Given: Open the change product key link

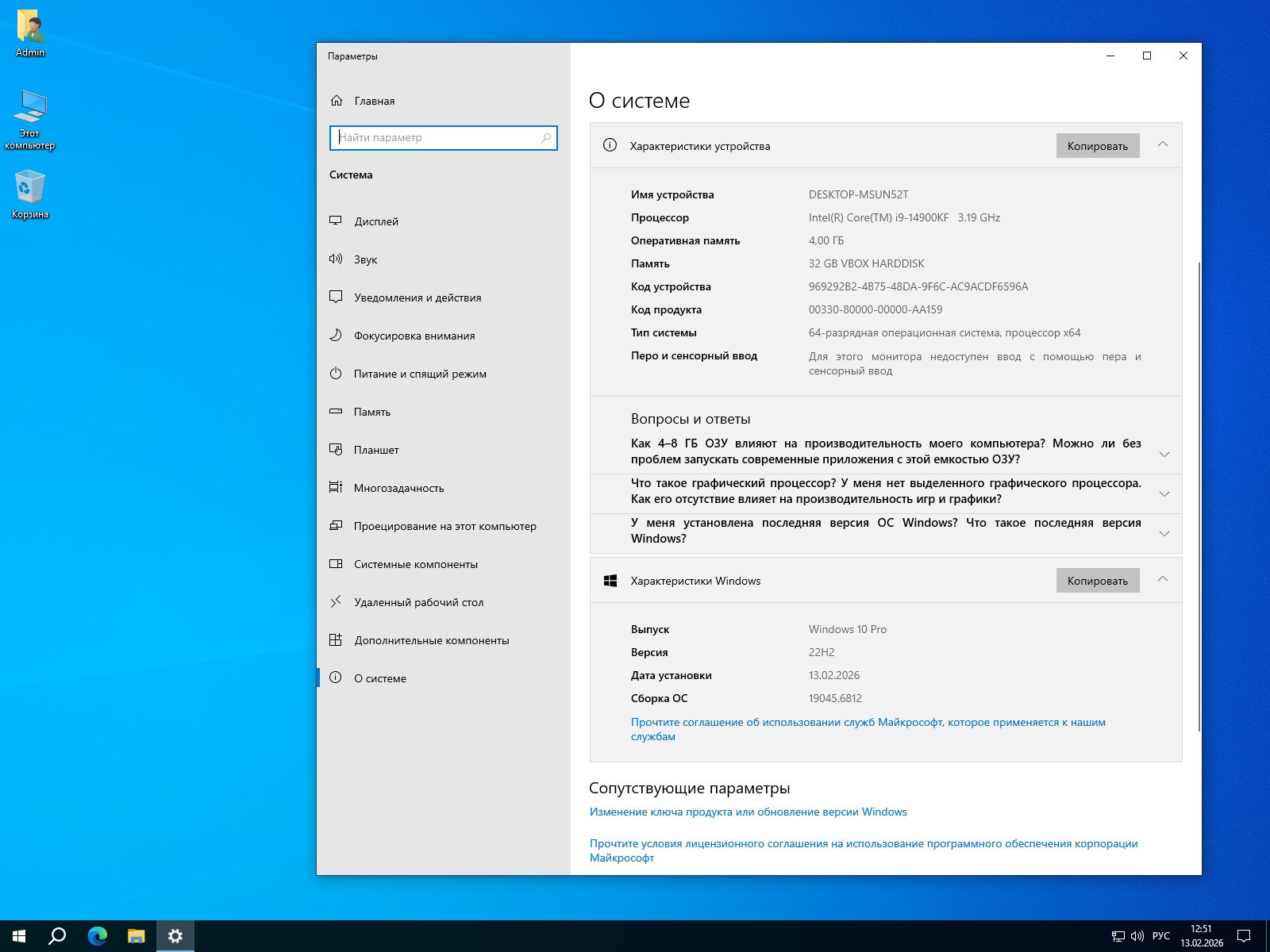Looking at the screenshot, I should pyautogui.click(x=748, y=812).
